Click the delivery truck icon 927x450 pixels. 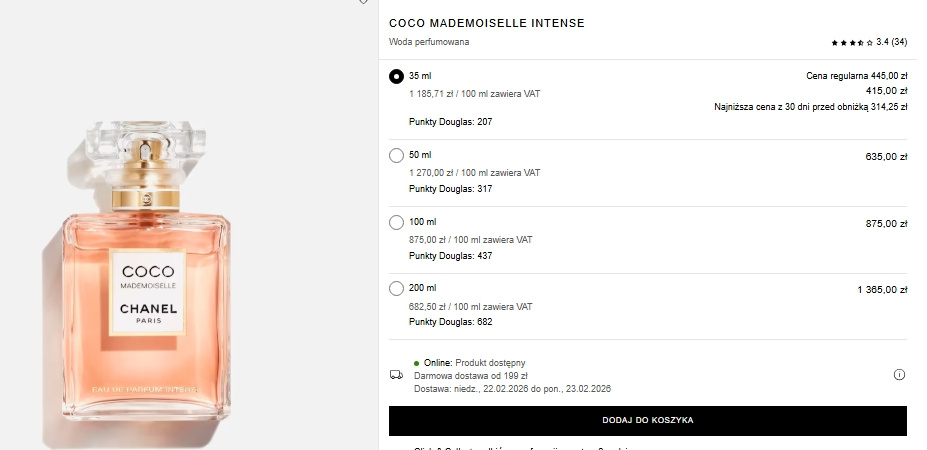pos(396,375)
